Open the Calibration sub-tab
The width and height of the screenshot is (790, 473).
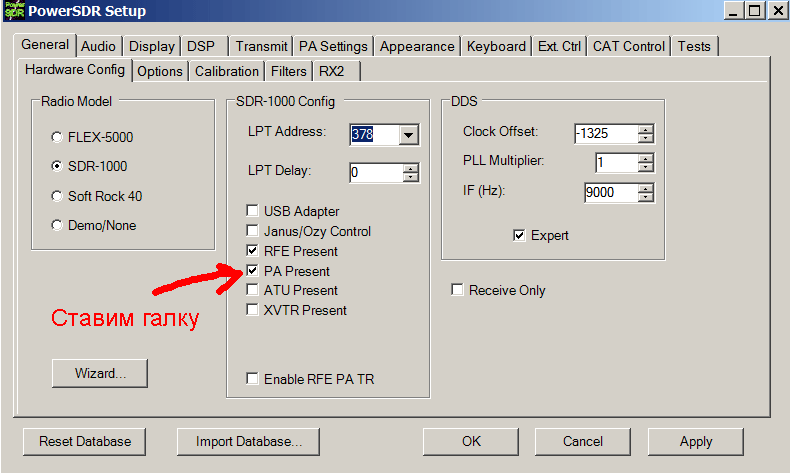(x=226, y=71)
